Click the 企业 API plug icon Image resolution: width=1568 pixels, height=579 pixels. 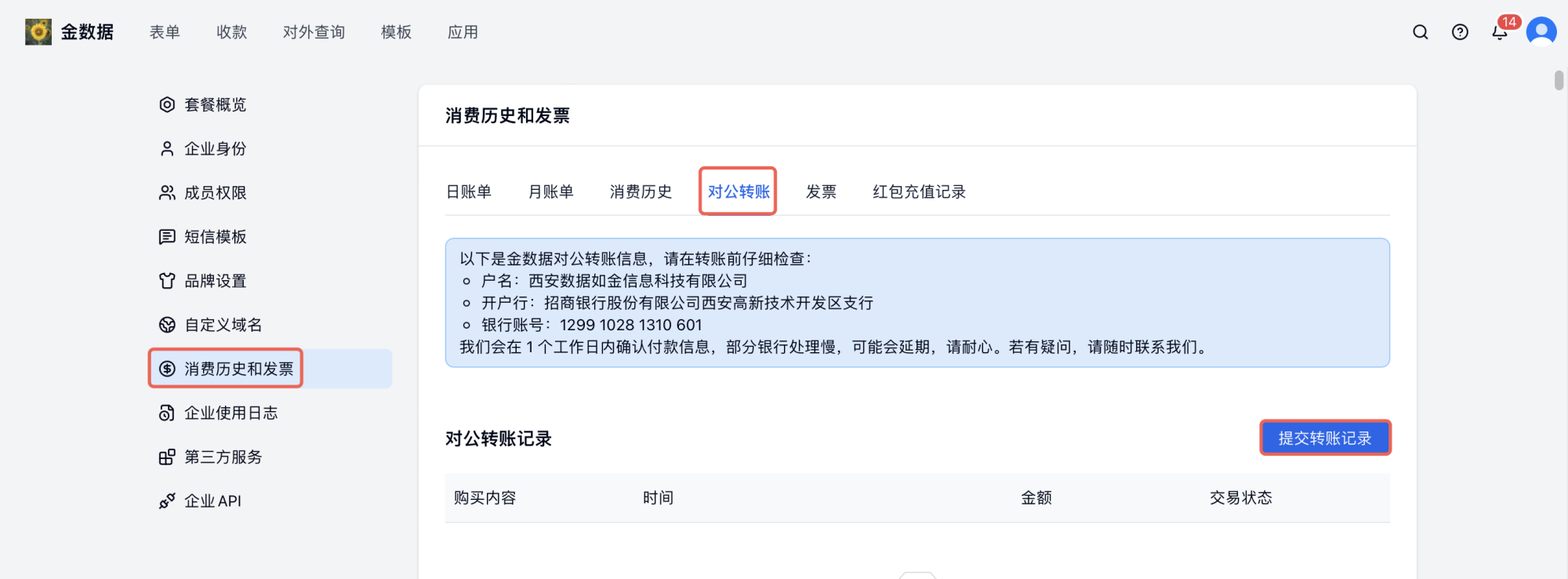coord(167,501)
